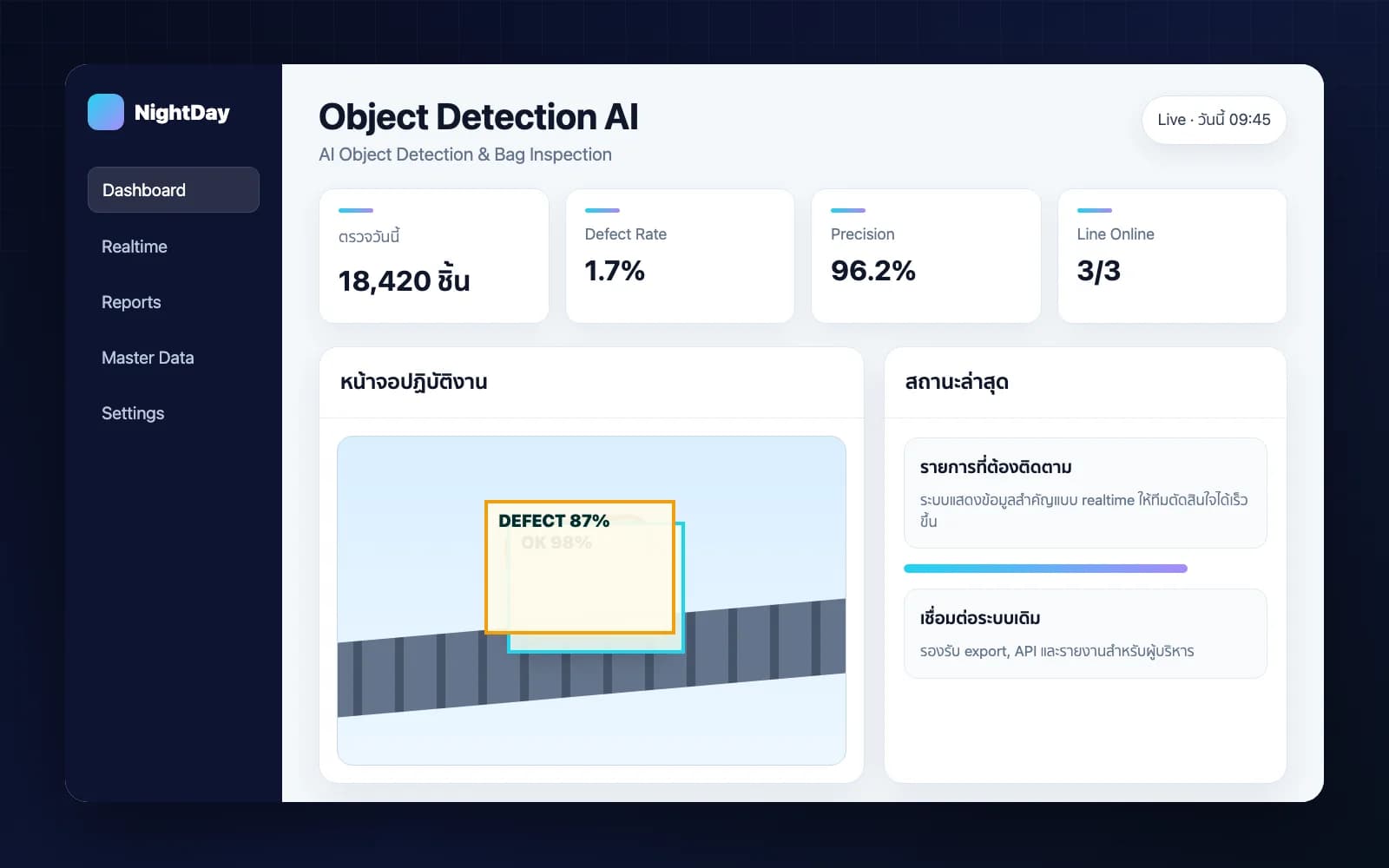Click the NightDay logo icon
1389x868 pixels.
[x=106, y=112]
